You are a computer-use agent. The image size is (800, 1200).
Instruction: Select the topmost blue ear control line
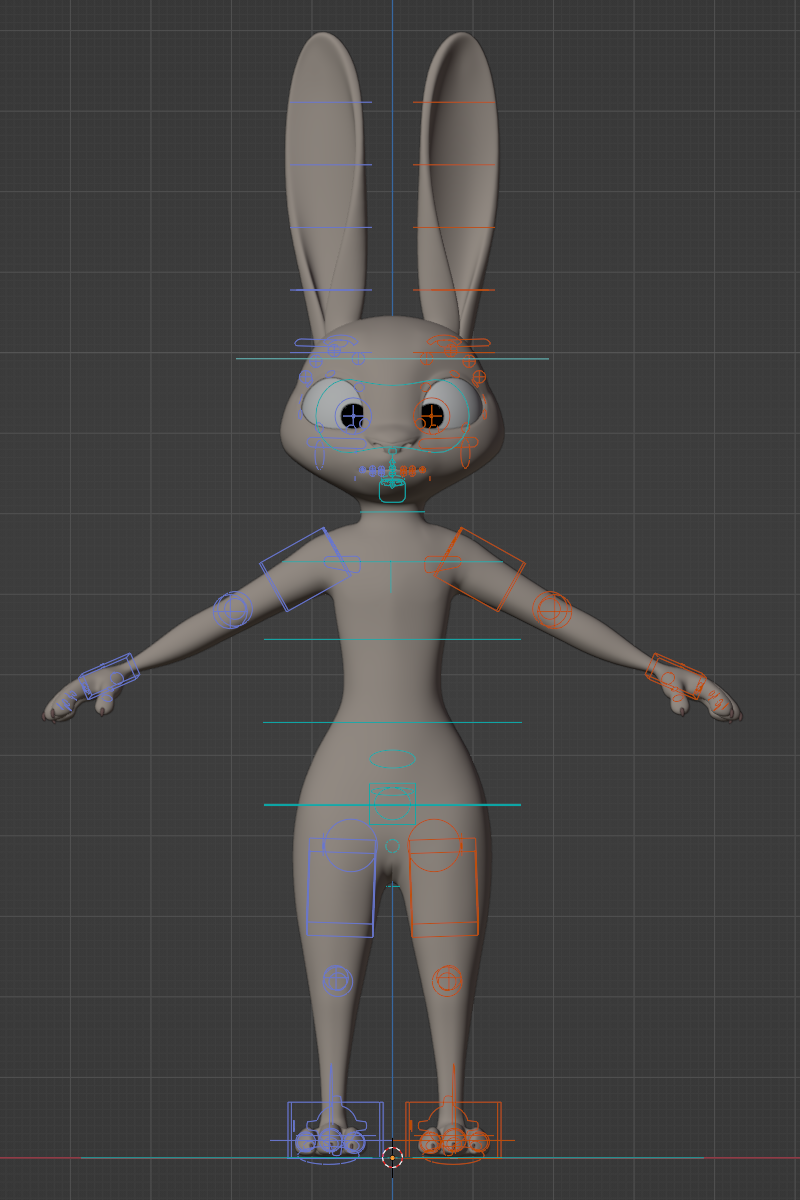coord(330,102)
